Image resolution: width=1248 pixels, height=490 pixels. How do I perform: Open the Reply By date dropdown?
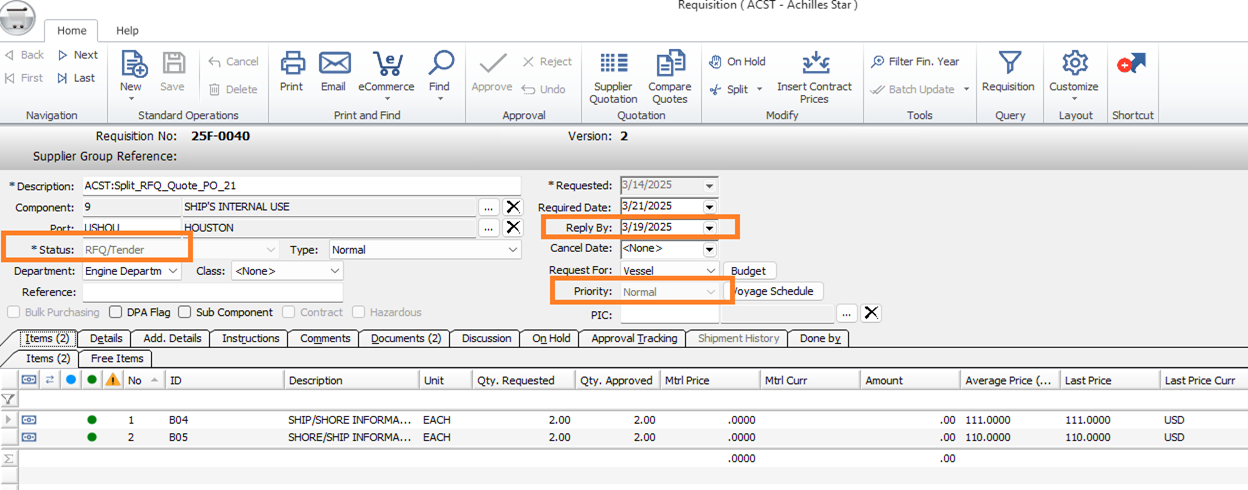(x=709, y=228)
